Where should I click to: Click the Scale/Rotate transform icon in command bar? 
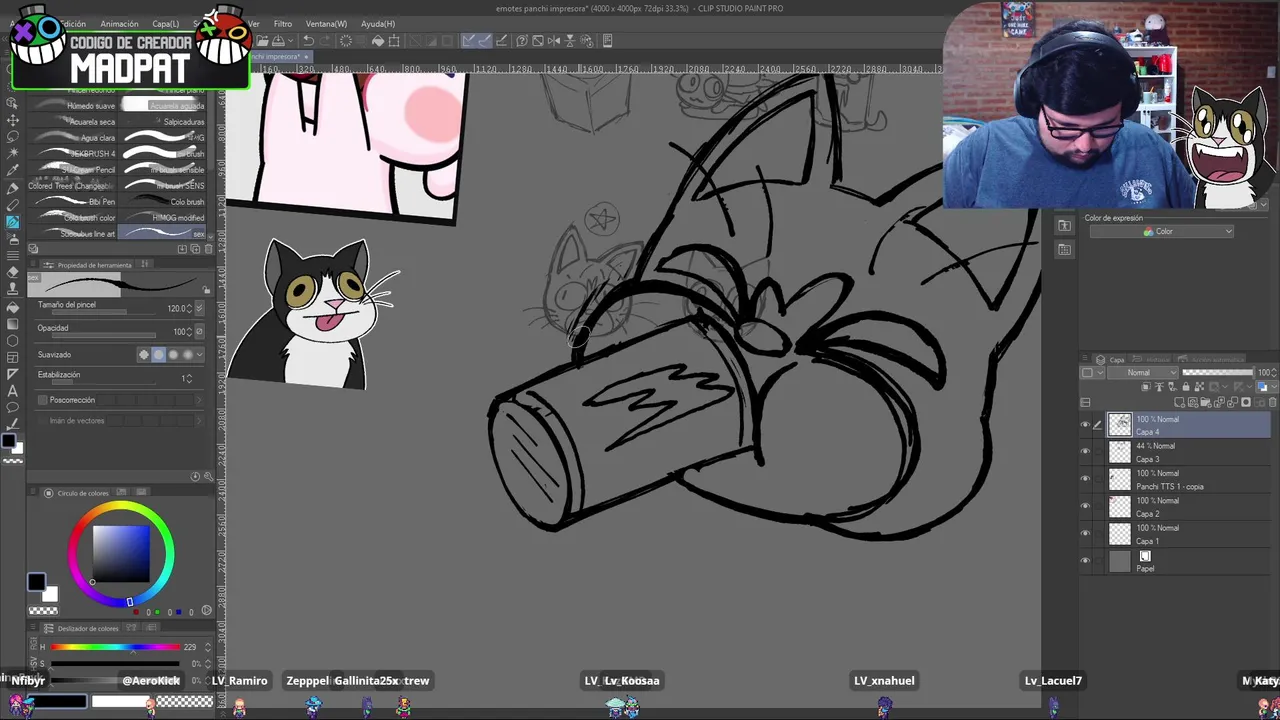(x=394, y=41)
